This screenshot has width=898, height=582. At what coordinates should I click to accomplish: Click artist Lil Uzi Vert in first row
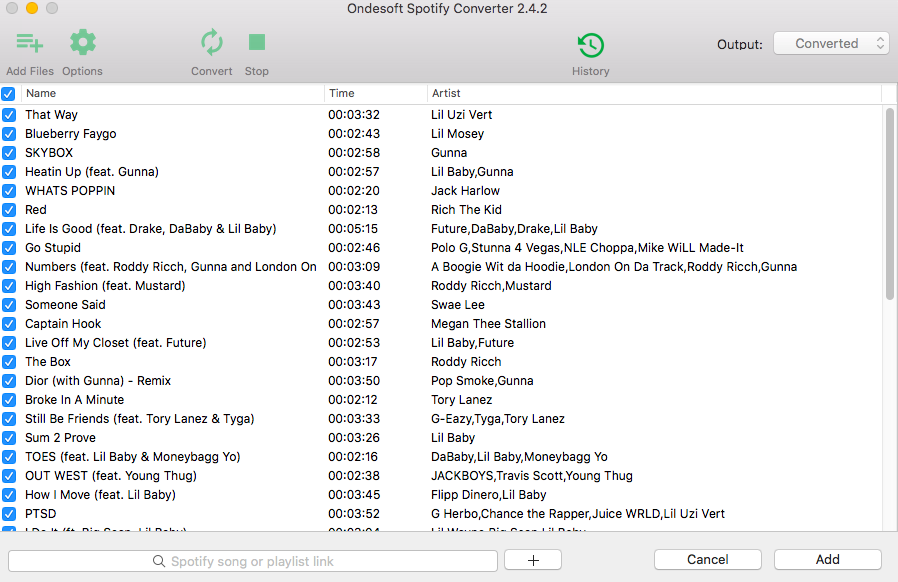click(x=462, y=115)
